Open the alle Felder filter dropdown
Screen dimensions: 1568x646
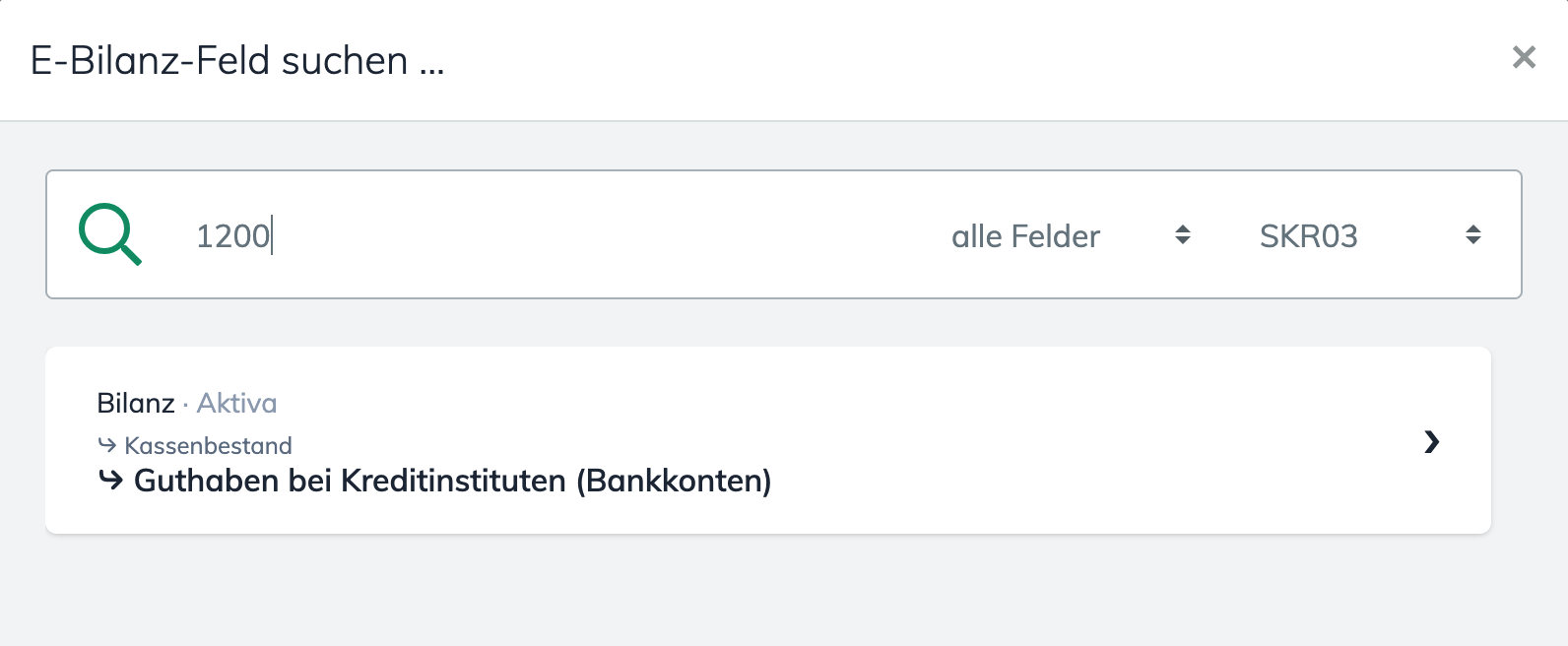tap(1024, 235)
